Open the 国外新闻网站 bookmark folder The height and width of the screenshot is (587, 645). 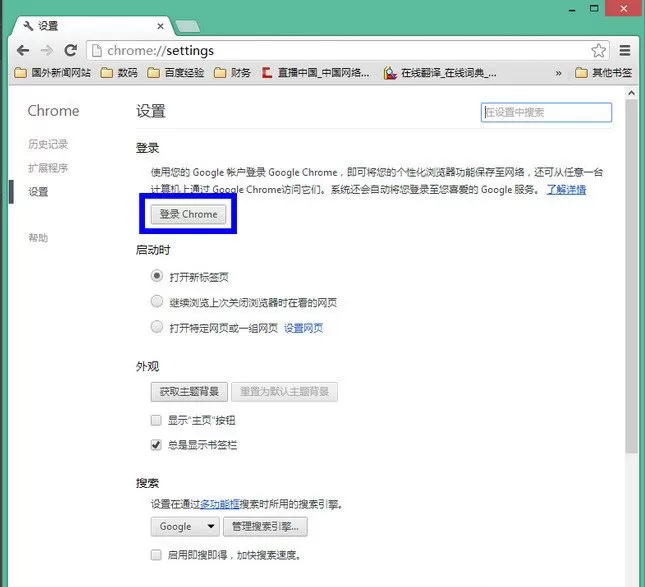coord(53,73)
